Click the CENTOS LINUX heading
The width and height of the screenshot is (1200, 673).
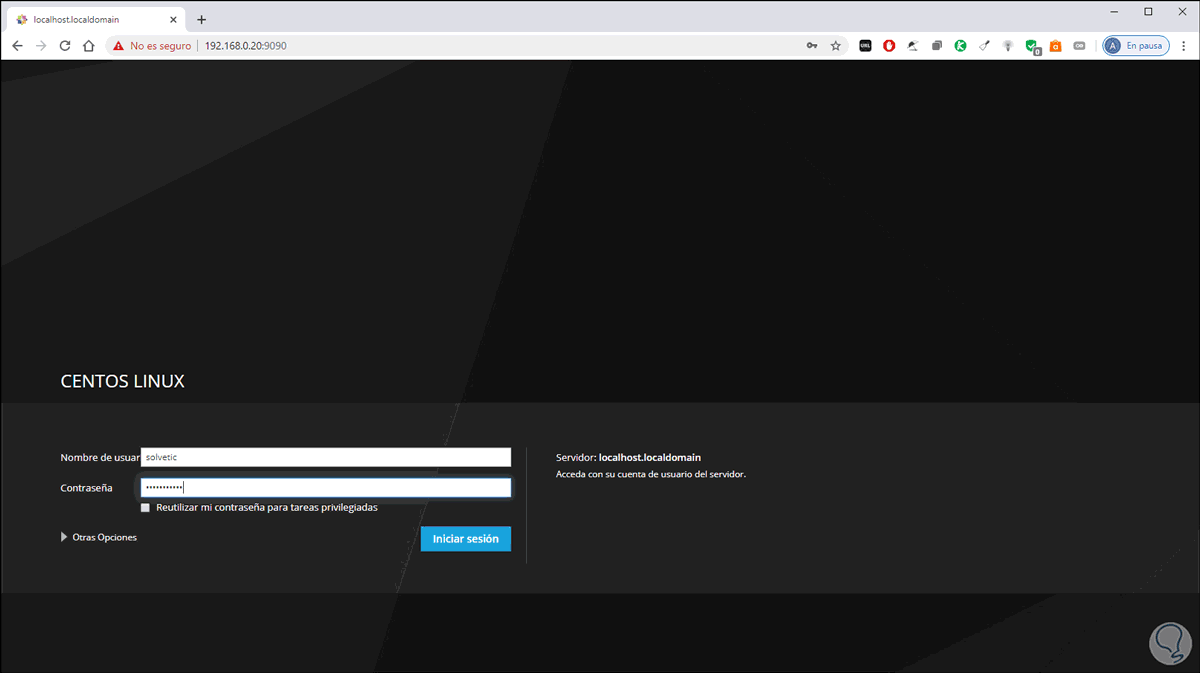click(123, 381)
